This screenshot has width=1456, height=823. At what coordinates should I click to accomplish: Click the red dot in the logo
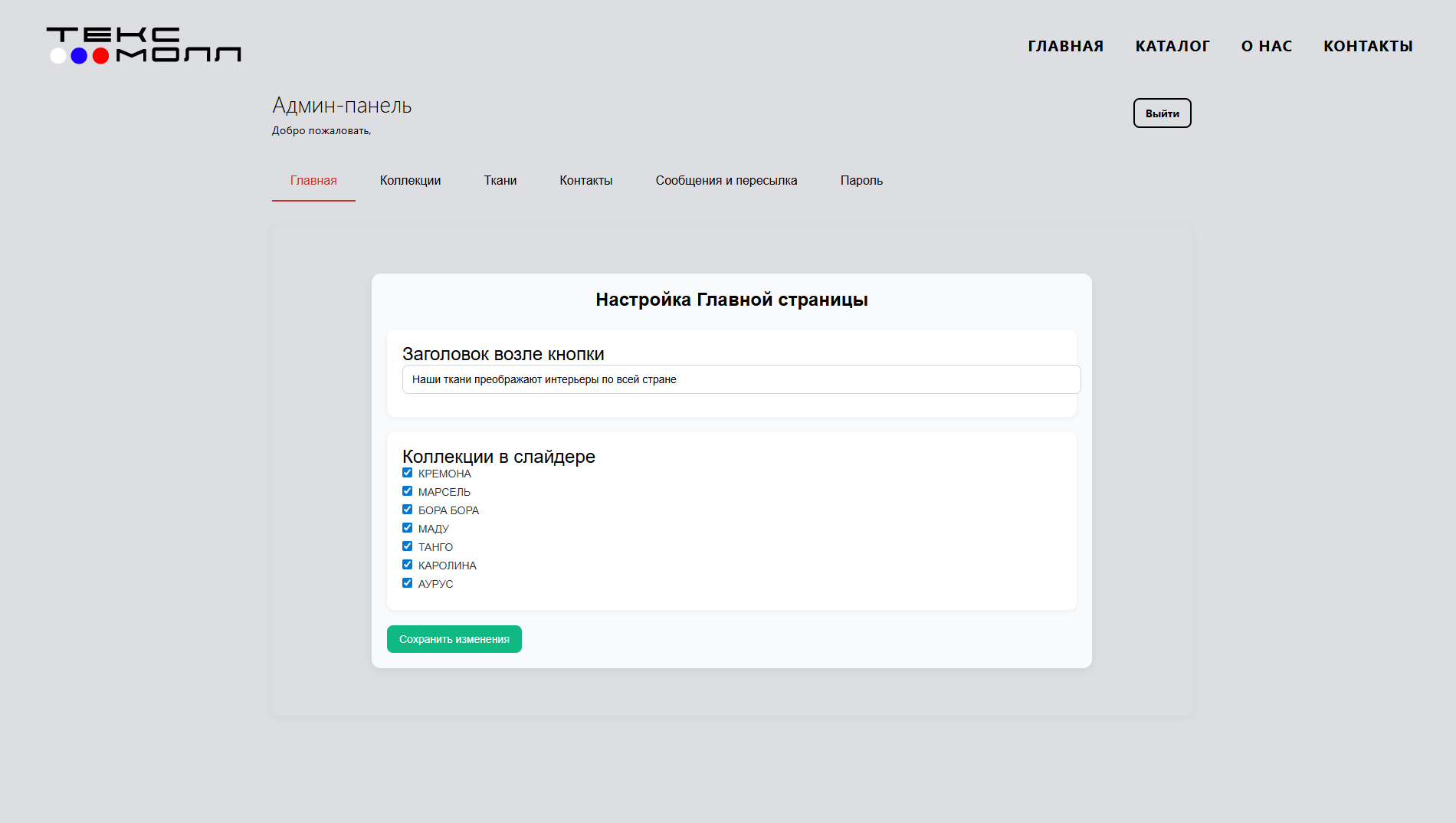(x=100, y=55)
